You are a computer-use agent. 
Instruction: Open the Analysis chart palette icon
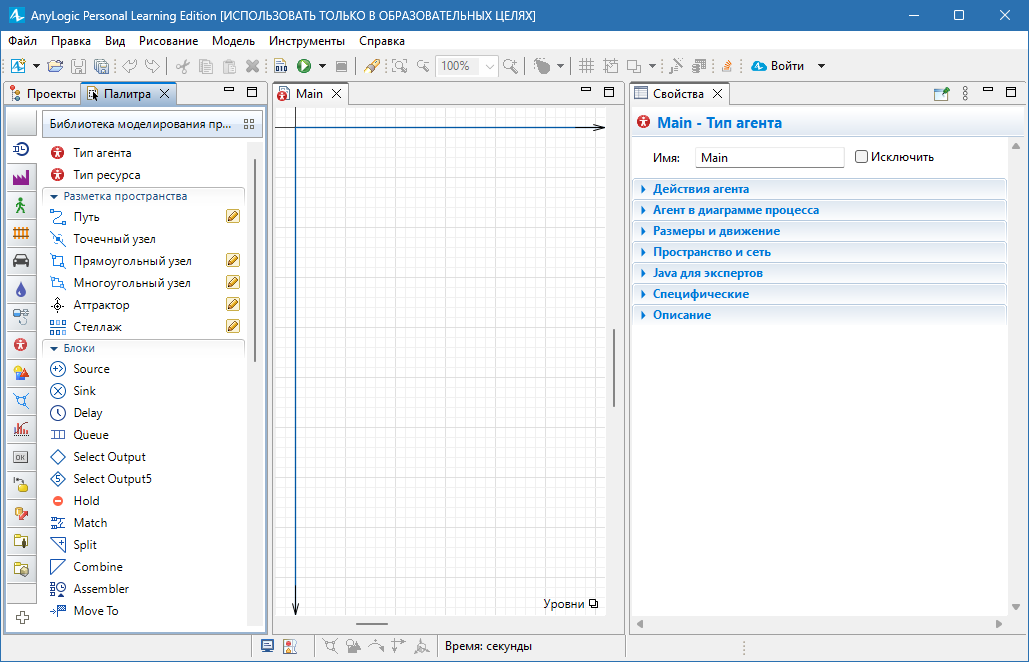(21, 429)
